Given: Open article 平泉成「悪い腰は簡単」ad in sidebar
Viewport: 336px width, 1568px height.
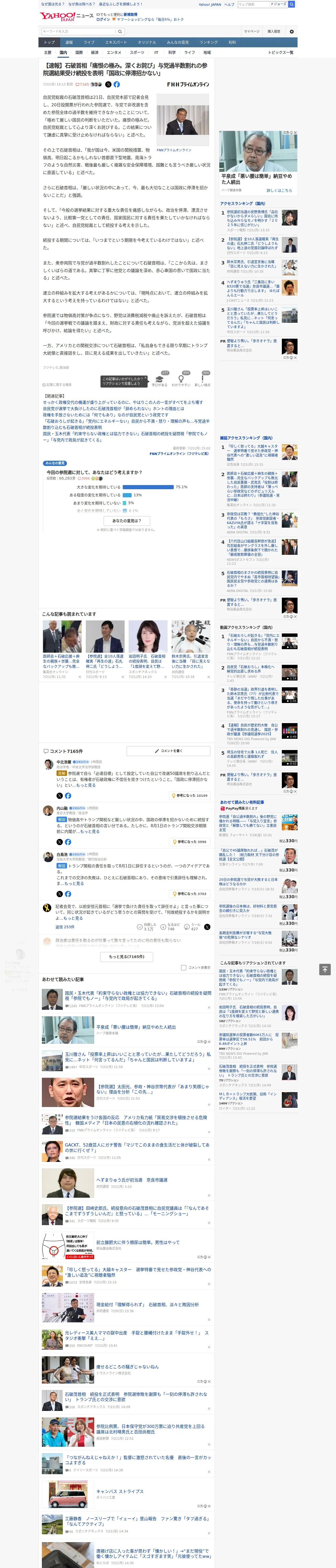Looking at the screenshot, I should (259, 163).
